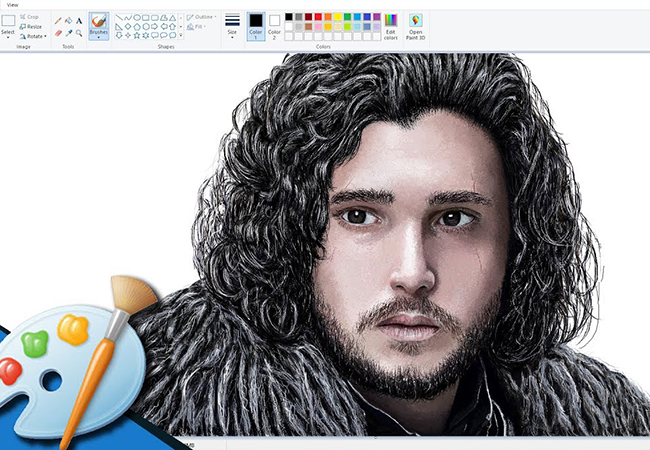Open the View ribbon tab
The width and height of the screenshot is (650, 450).
12,5
